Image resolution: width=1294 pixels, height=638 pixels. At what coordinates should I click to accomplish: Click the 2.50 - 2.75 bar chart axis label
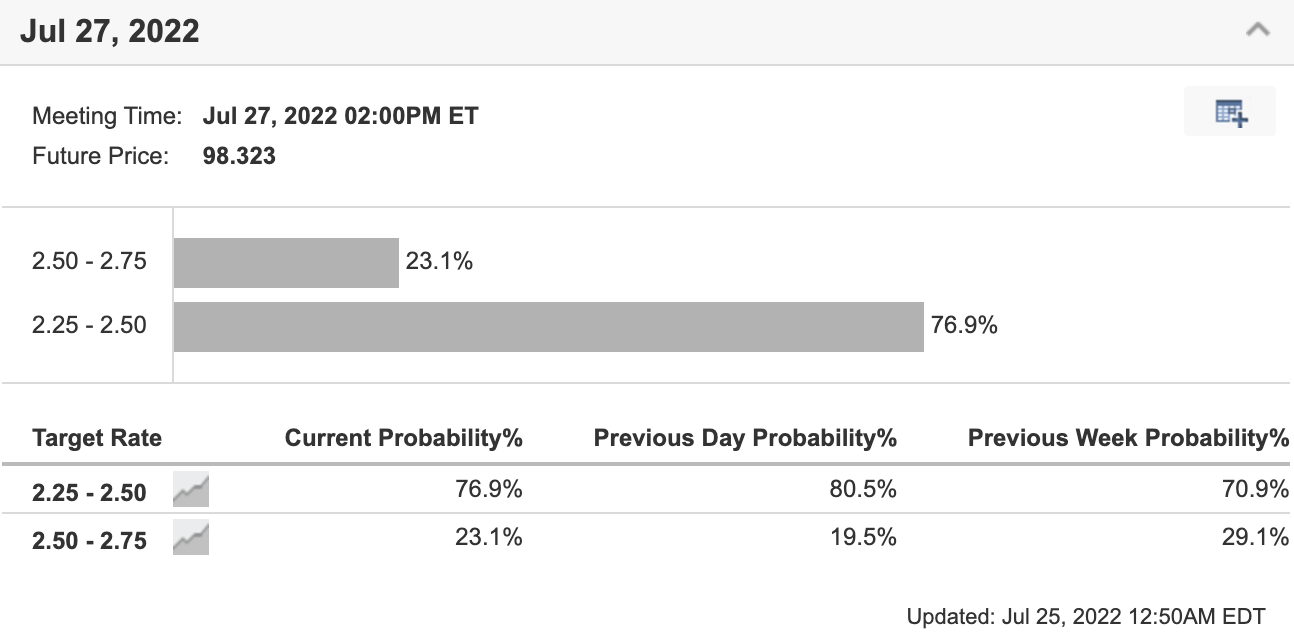pos(89,263)
